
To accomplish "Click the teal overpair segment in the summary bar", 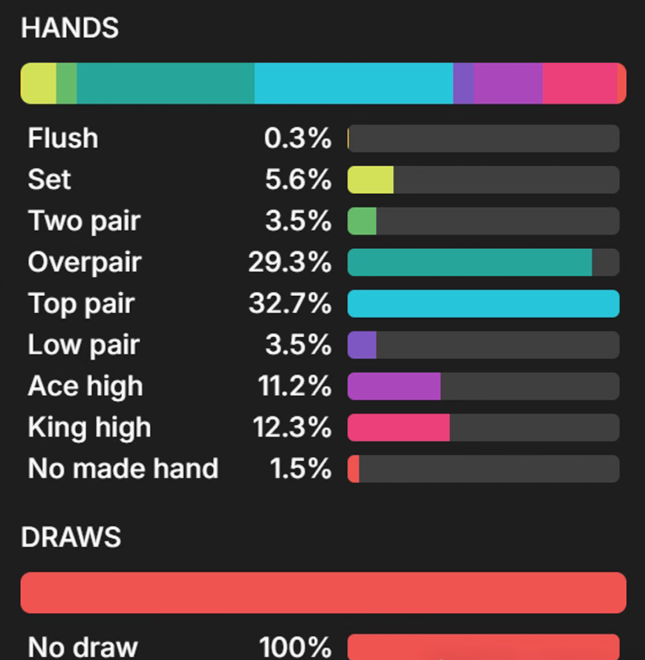I will [x=165, y=83].
